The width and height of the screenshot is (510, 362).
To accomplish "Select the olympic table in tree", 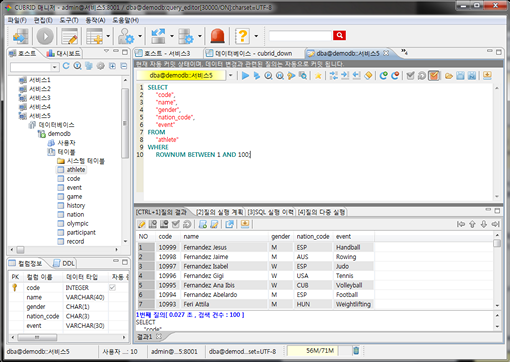I will point(73,223).
